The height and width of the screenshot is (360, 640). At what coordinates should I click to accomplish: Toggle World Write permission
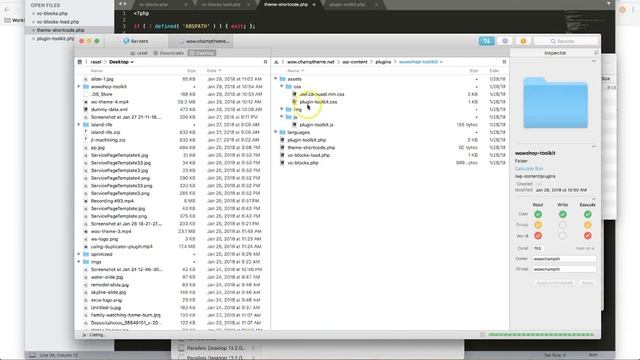pyautogui.click(x=562, y=236)
